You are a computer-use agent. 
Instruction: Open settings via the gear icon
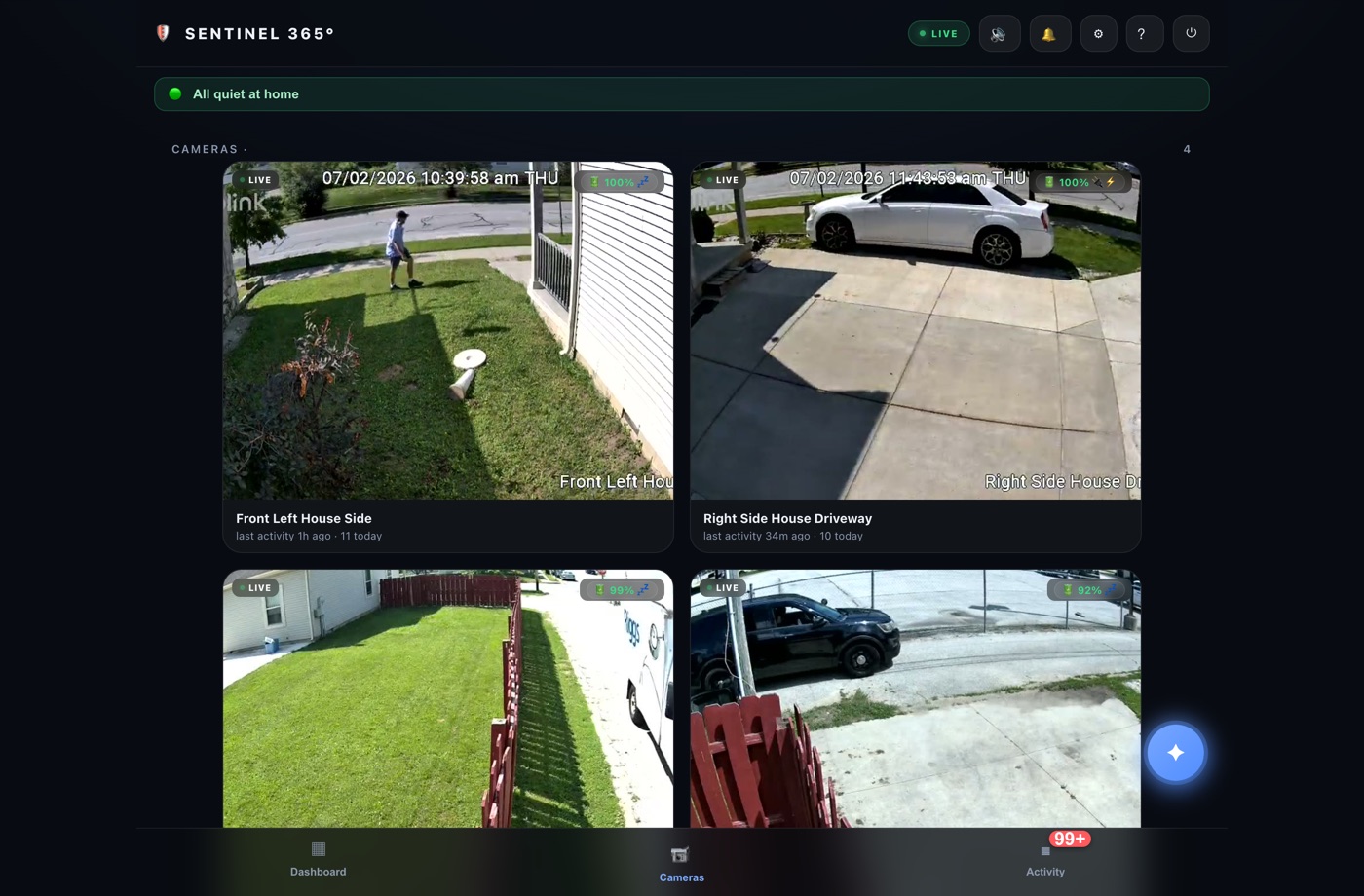pyautogui.click(x=1098, y=33)
